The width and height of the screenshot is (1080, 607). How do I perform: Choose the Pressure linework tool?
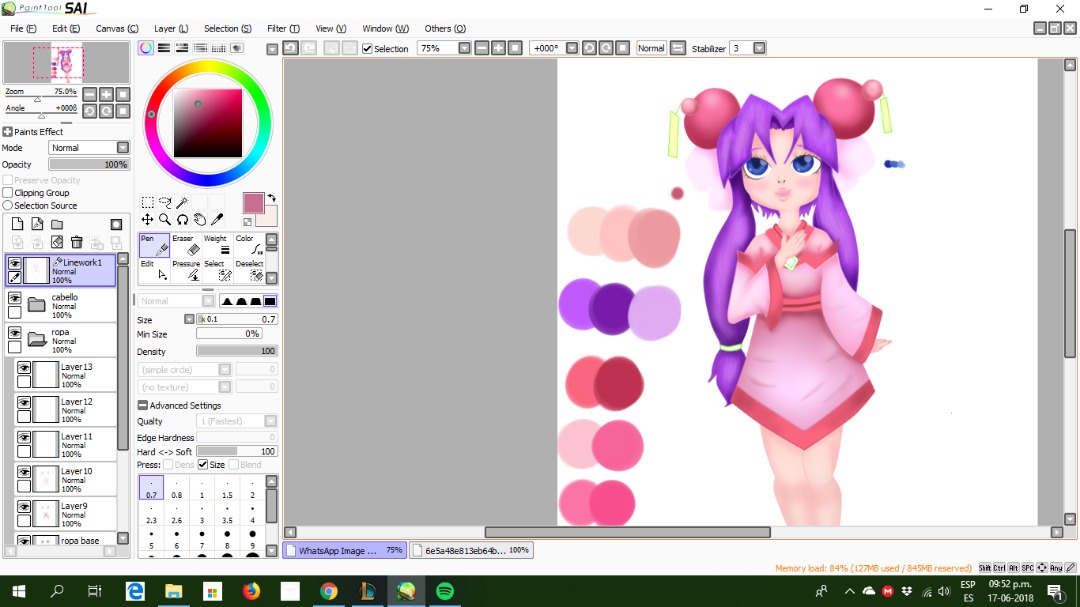[186, 271]
